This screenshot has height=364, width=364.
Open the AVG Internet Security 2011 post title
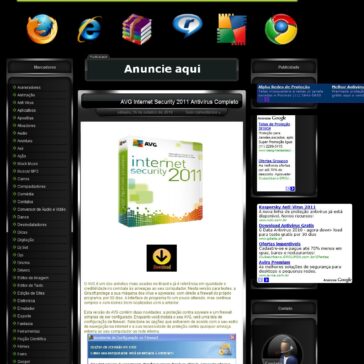coord(179,102)
